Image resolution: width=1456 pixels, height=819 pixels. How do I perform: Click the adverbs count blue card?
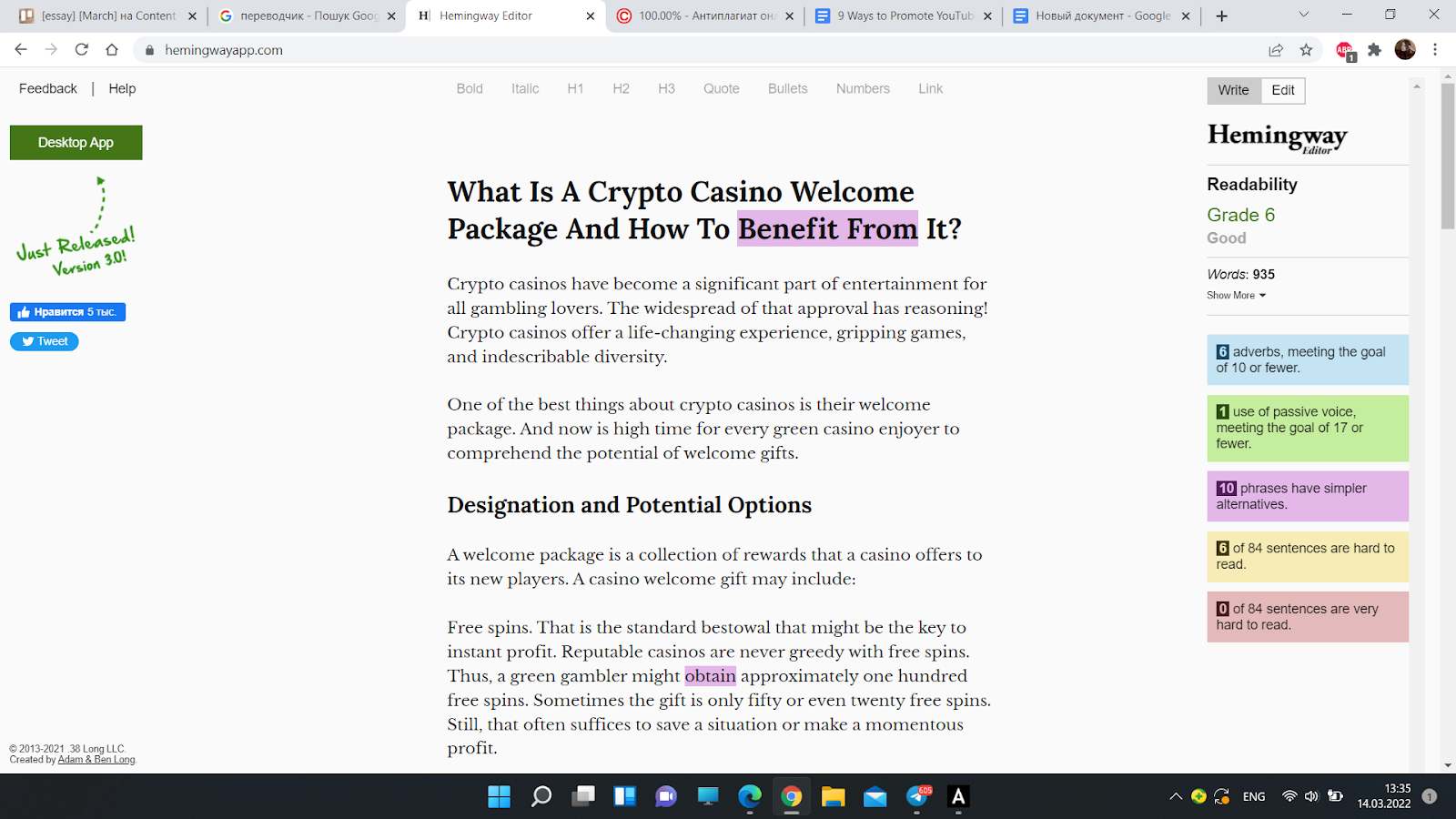(1308, 360)
